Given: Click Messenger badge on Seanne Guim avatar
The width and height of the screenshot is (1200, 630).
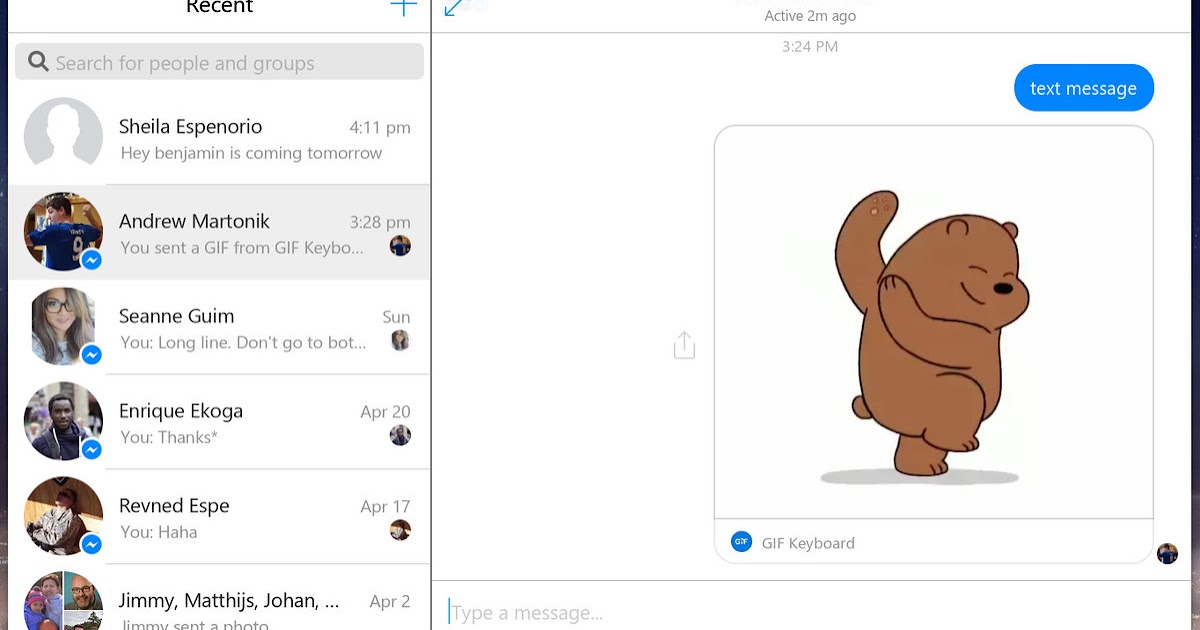Looking at the screenshot, I should coord(91,355).
